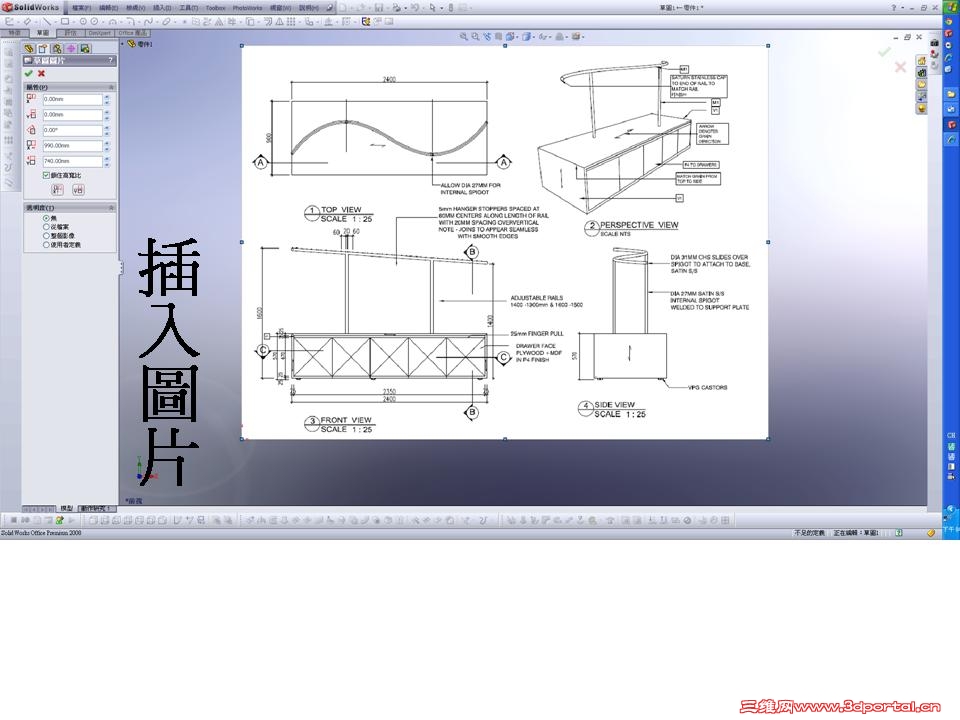The image size is (960, 720).
Task: Switch to the Office 產品 tab
Action: click(132, 32)
